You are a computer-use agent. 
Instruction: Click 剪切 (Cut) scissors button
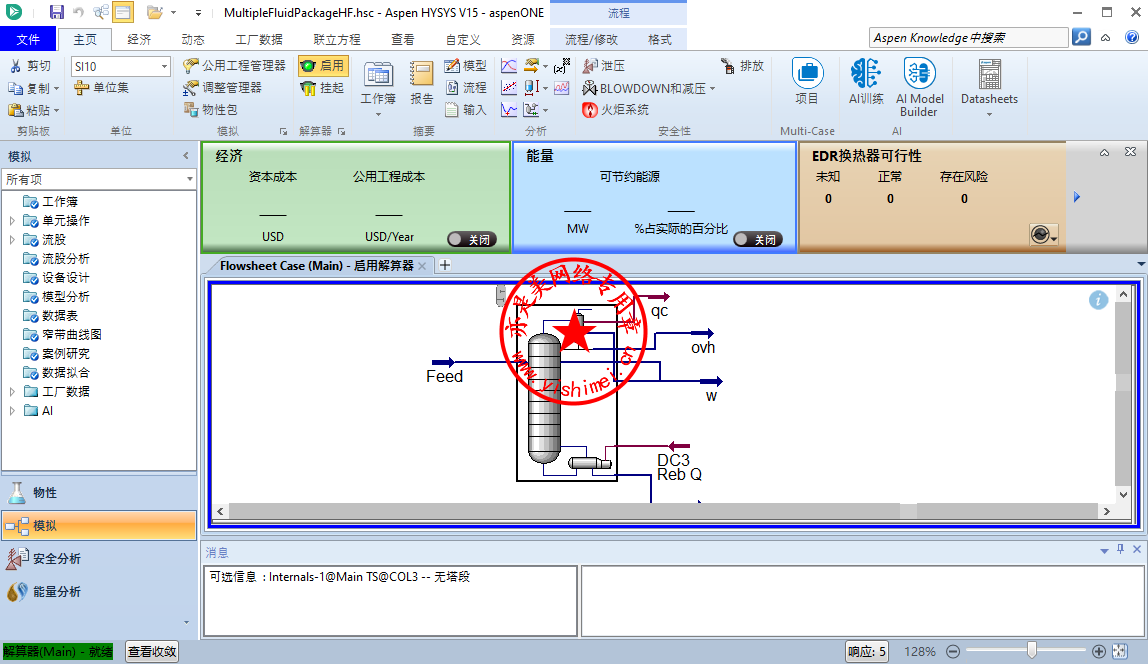30,66
